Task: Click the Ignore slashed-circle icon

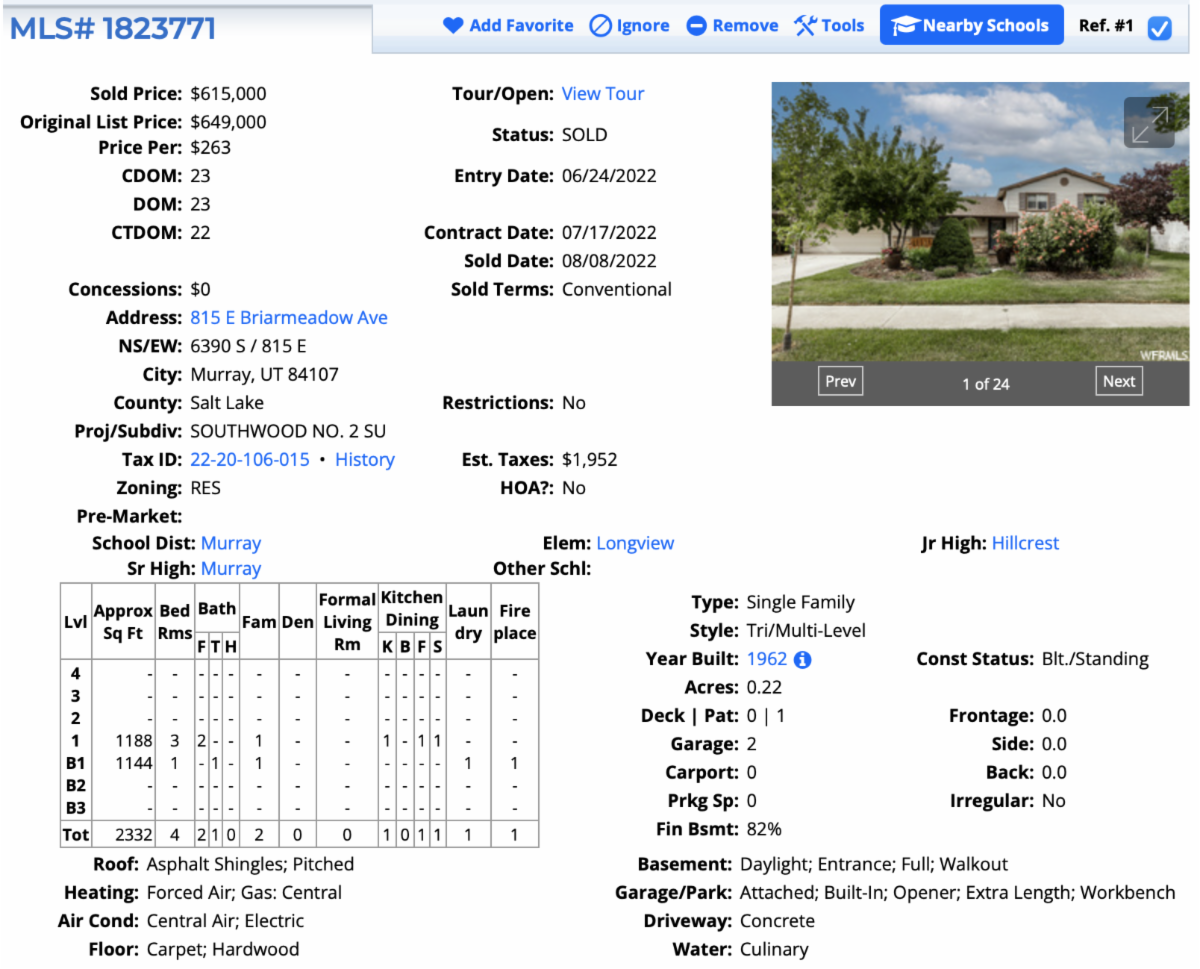Action: coord(600,25)
